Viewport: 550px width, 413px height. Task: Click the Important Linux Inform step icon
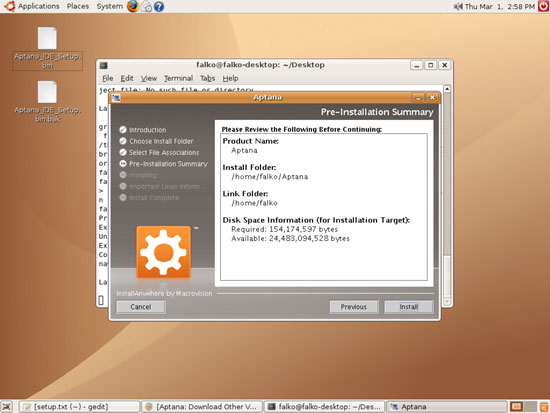click(123, 186)
